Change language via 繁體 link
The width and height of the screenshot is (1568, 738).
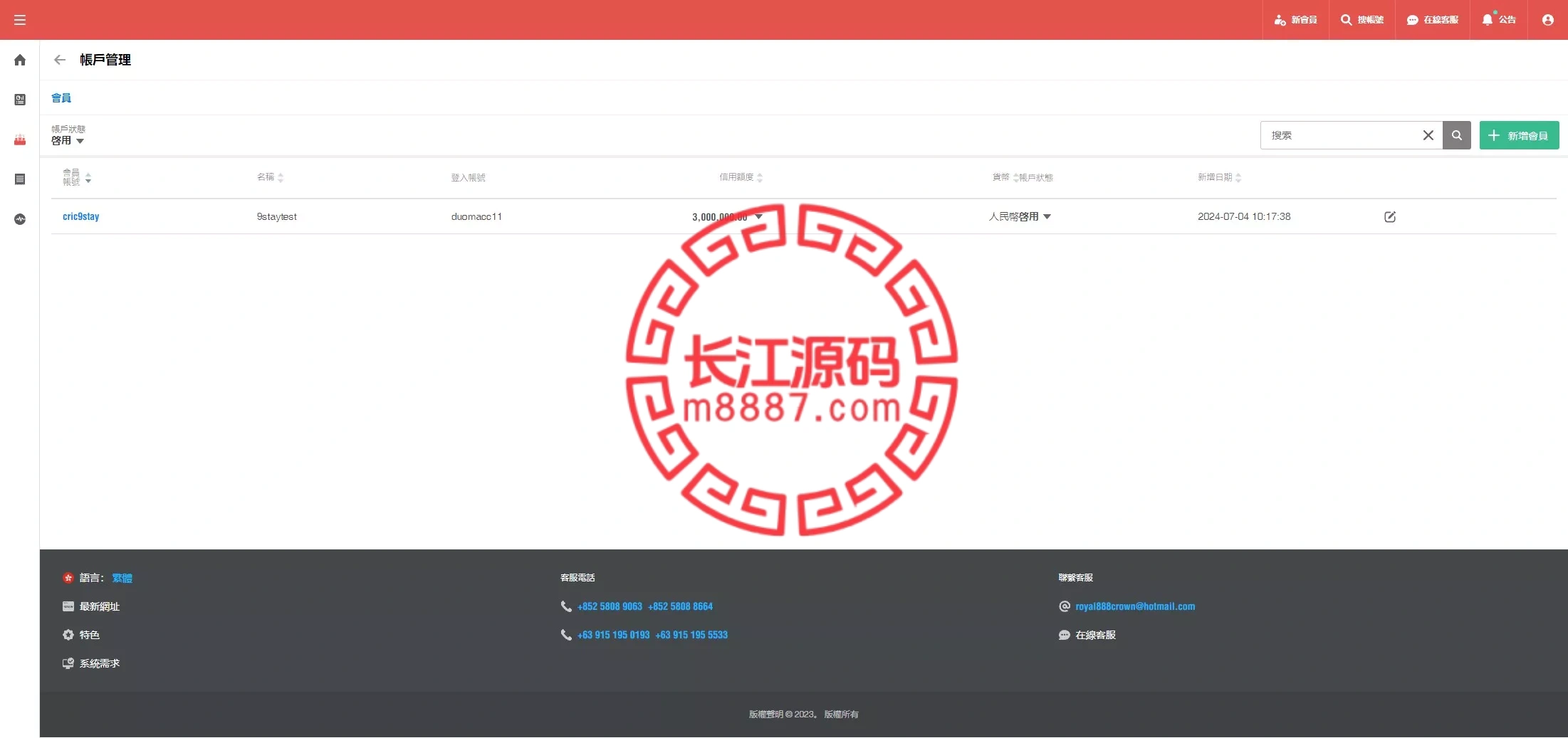122,578
